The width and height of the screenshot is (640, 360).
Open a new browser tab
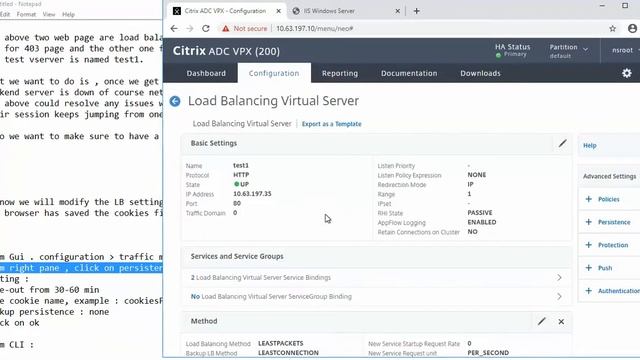point(416,11)
